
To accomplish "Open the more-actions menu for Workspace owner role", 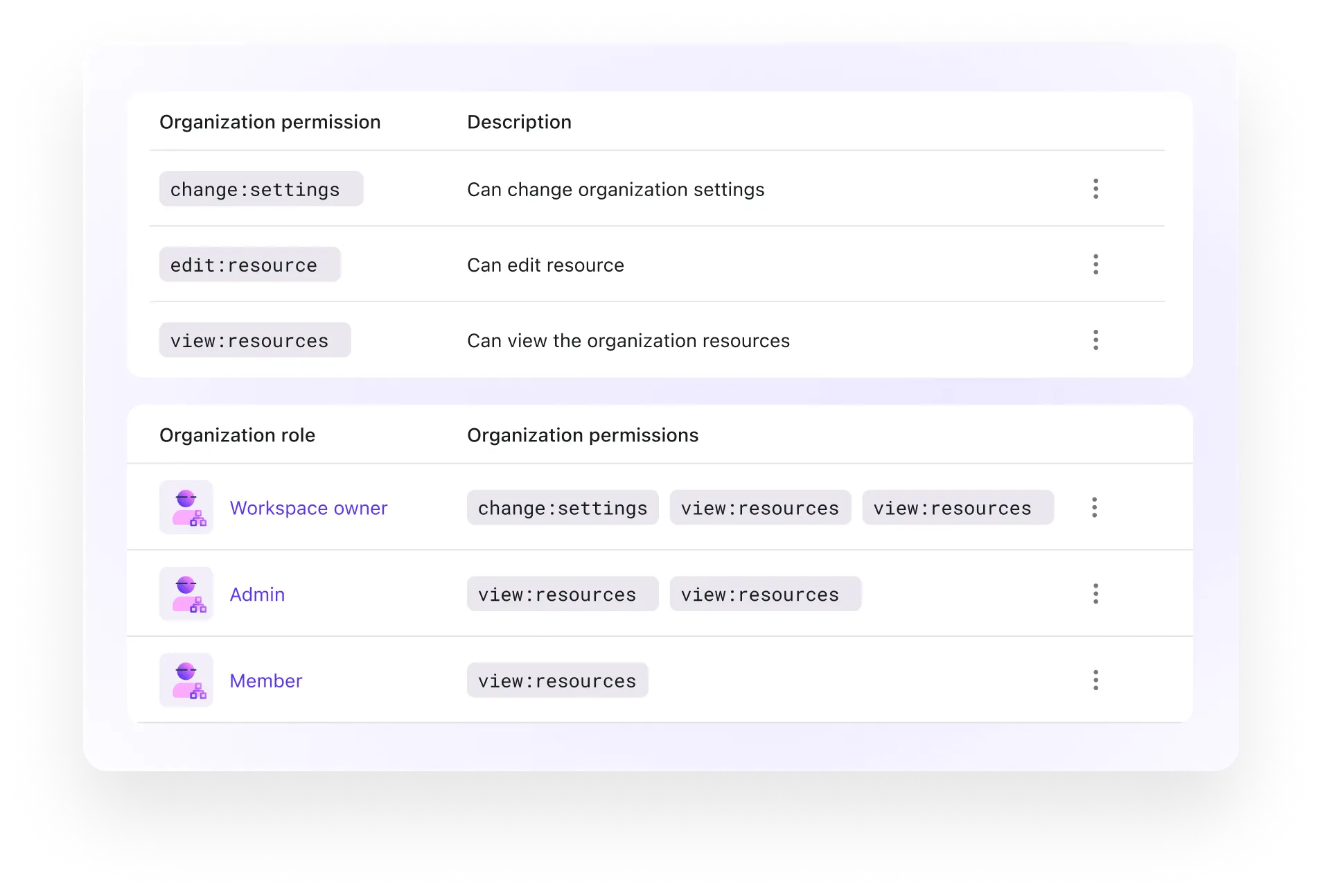I will click(x=1094, y=507).
